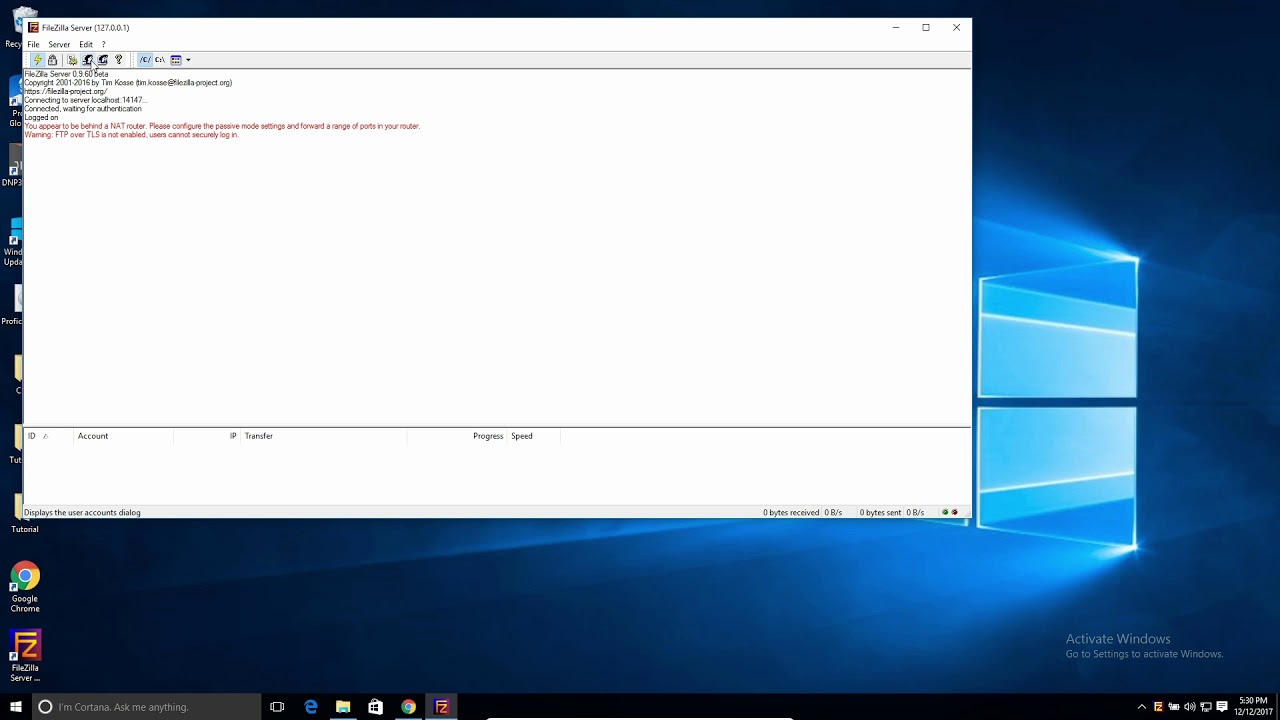Open the Microsoft Store taskbar icon
The image size is (1280, 720).
[x=375, y=707]
